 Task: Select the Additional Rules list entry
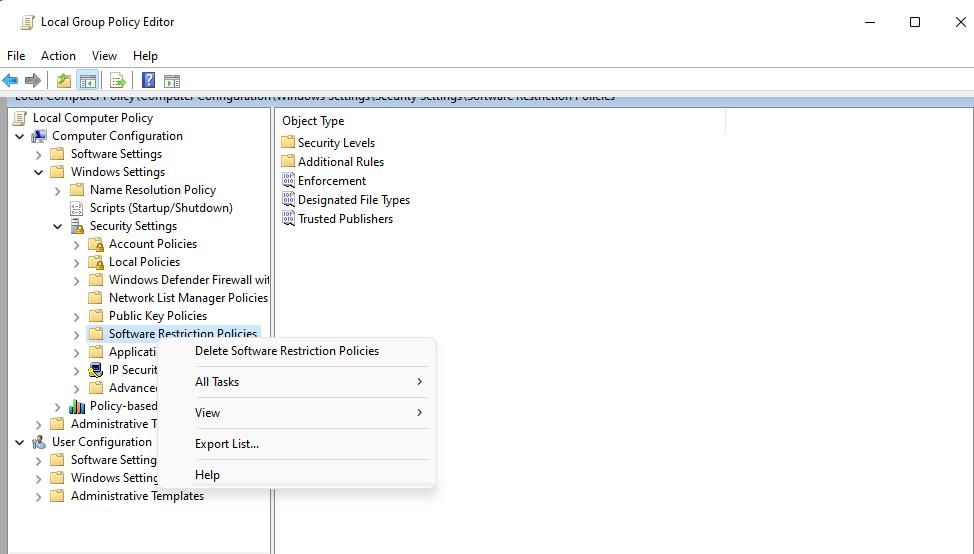pos(341,161)
